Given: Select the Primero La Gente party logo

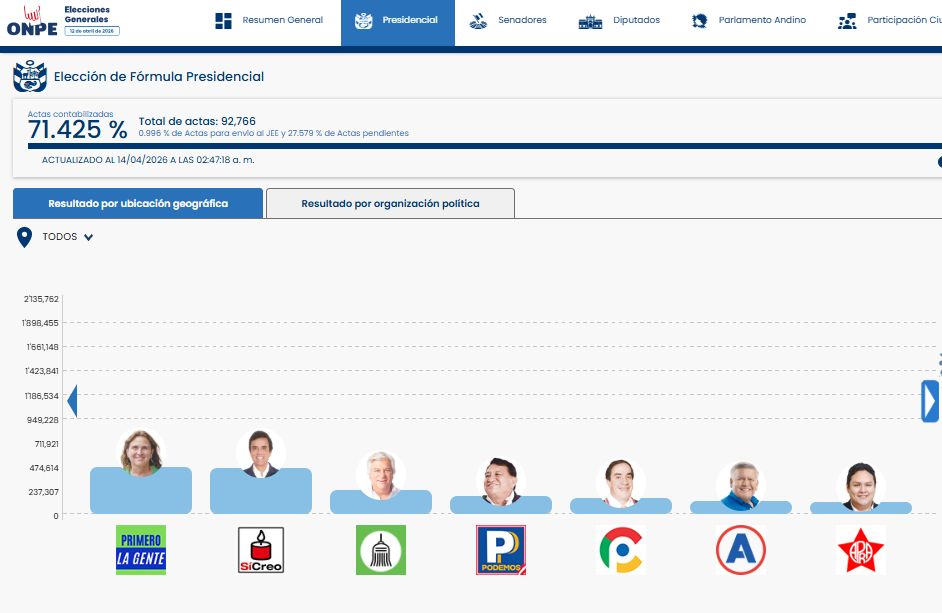Looking at the screenshot, I should coord(141,550).
